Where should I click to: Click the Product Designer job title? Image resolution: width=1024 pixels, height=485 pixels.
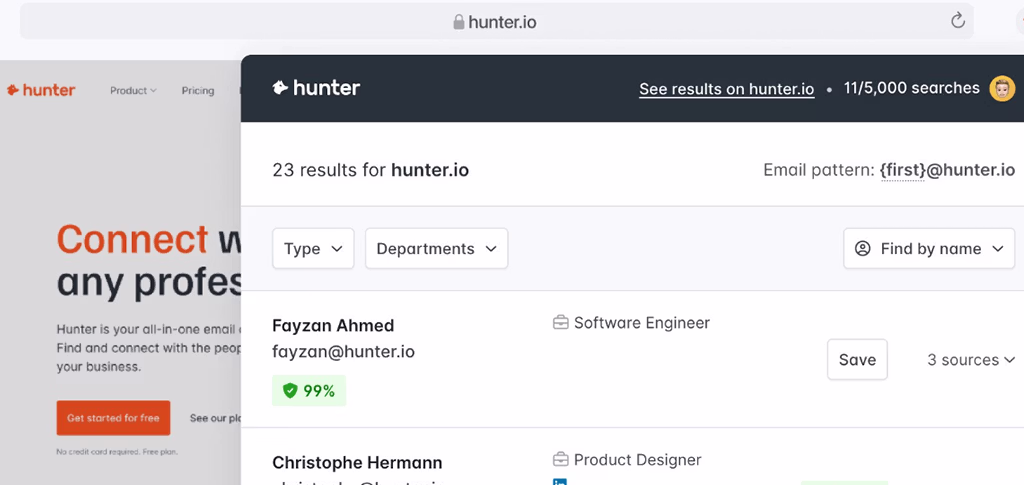coord(637,460)
